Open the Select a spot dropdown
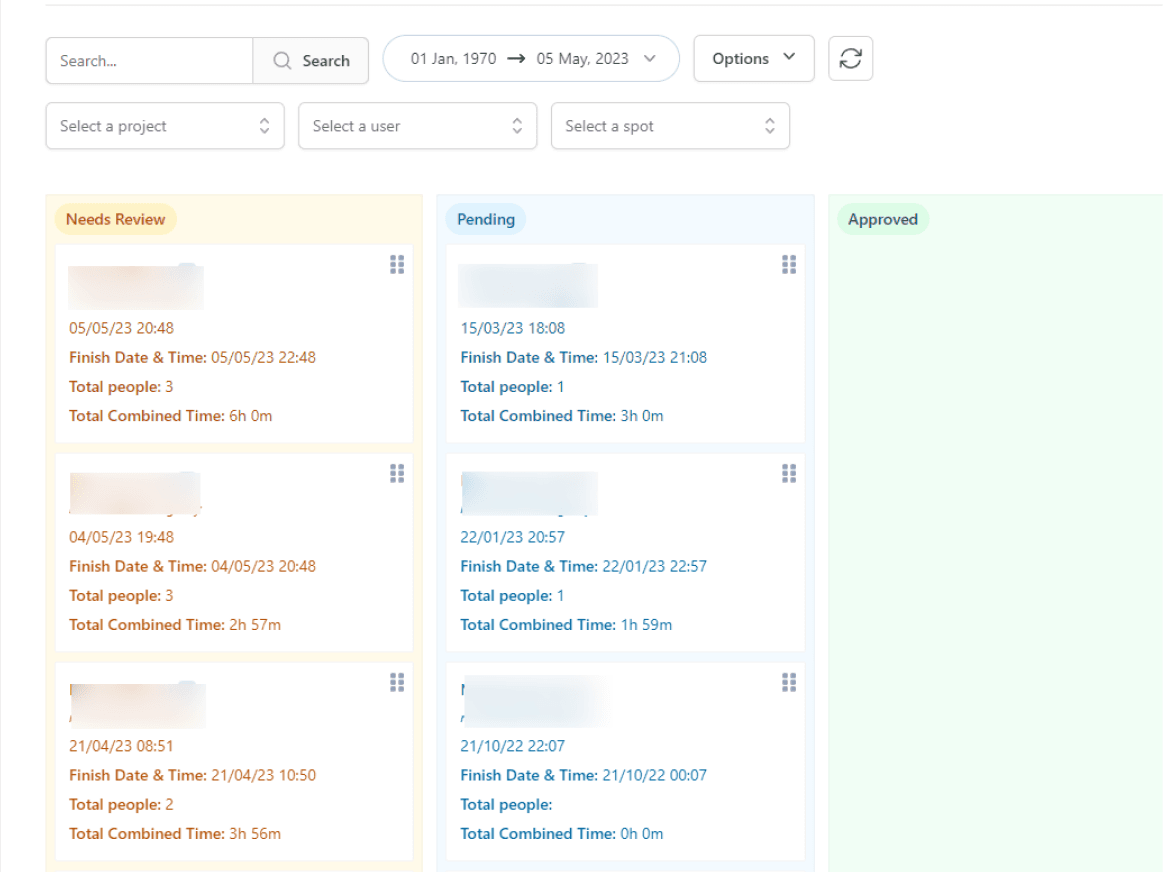This screenshot has width=1163, height=872. 670,126
